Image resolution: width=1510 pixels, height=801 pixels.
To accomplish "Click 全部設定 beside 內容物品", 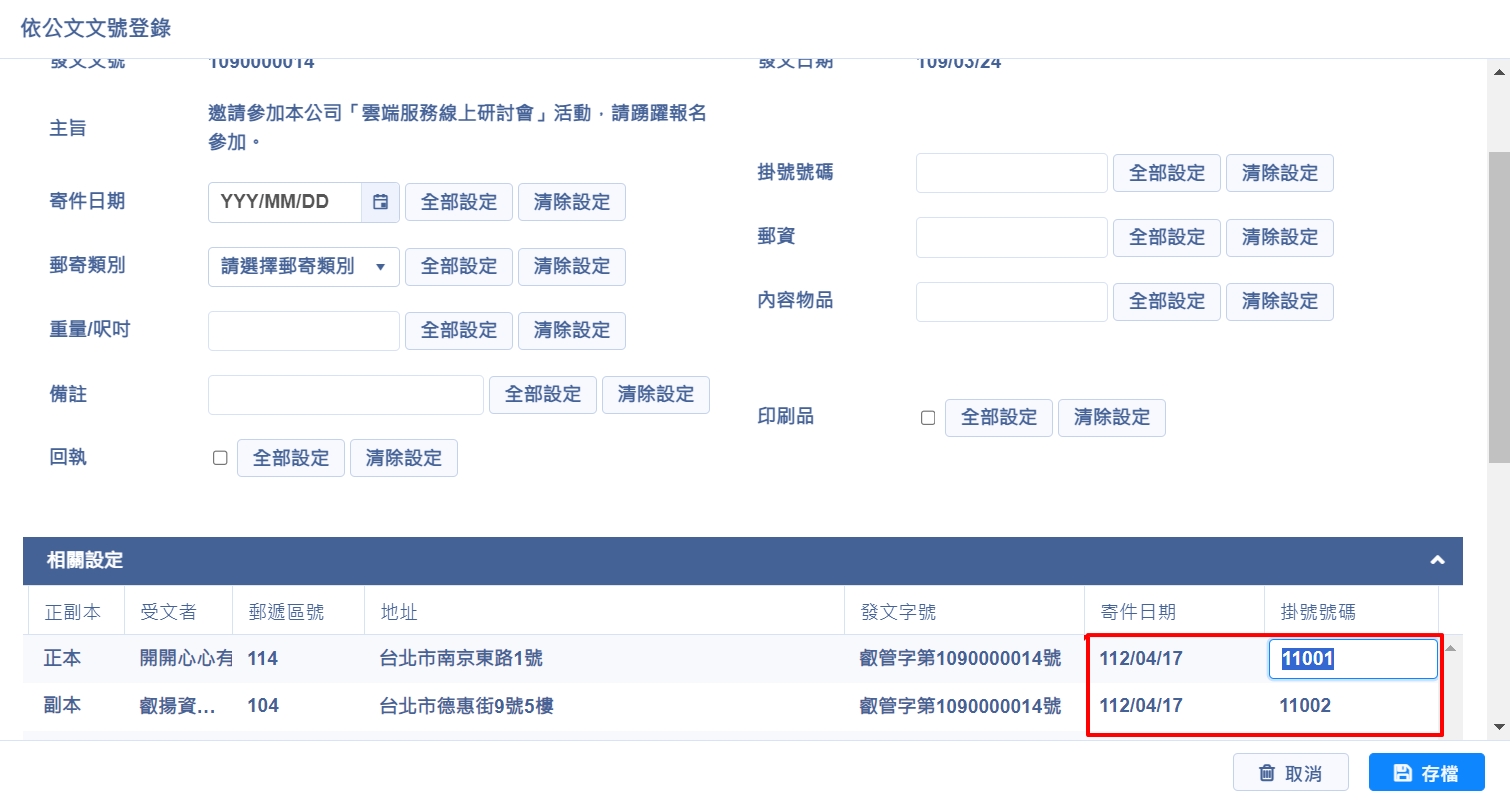I will pos(1166,301).
